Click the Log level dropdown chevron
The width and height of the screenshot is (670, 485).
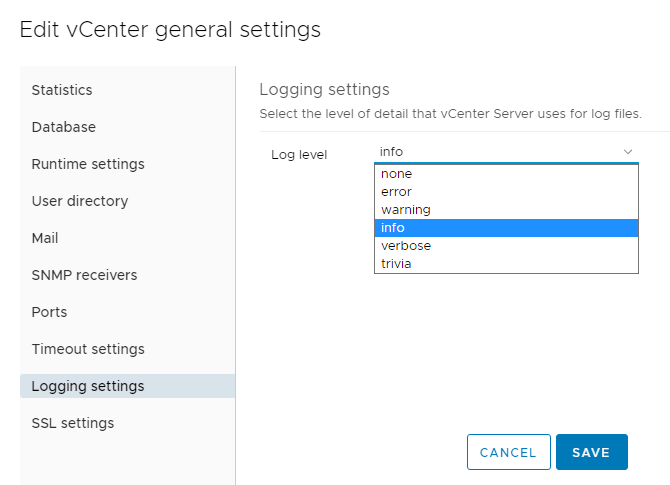pyautogui.click(x=628, y=152)
